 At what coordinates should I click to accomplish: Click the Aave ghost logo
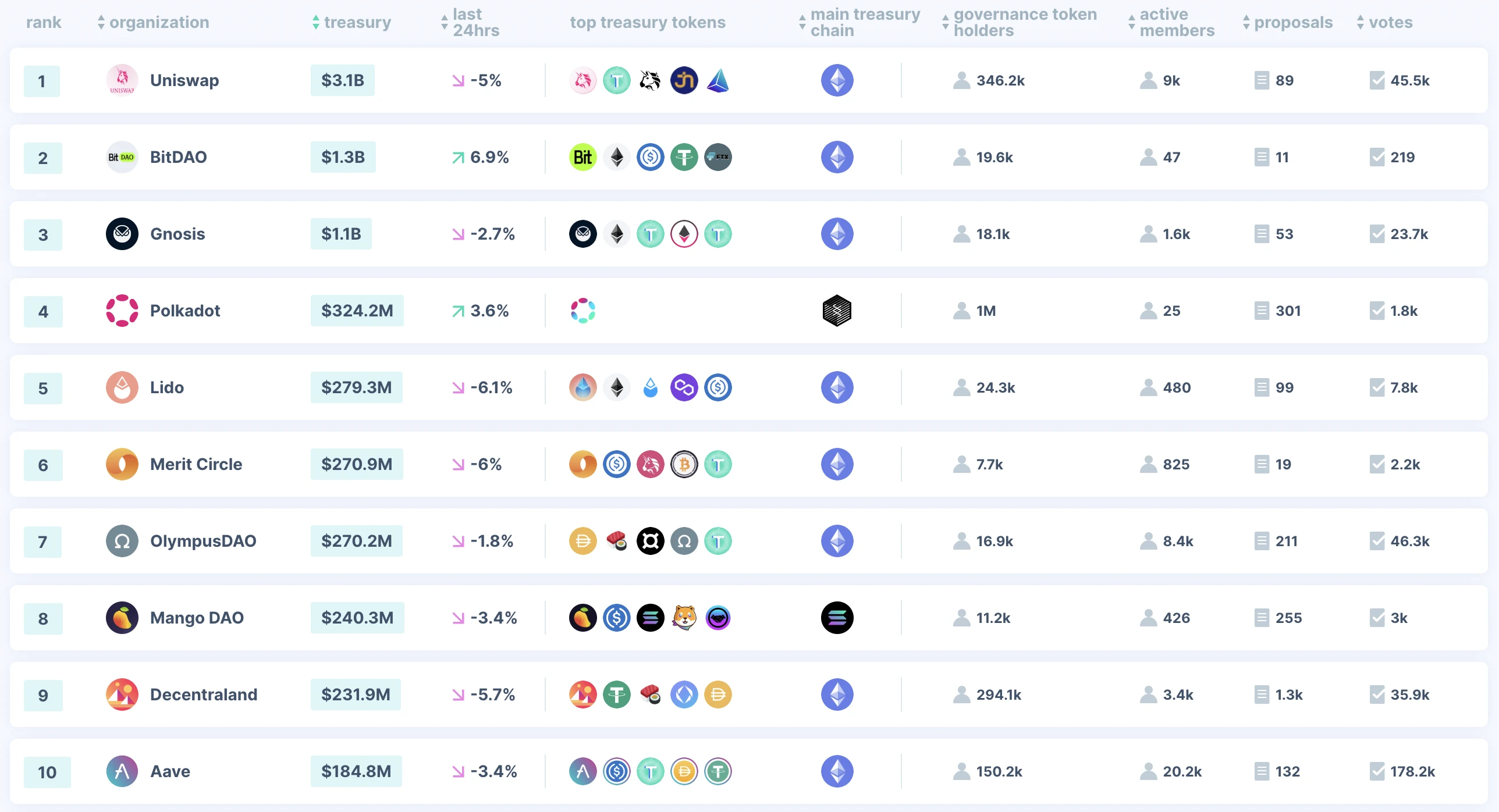122,771
